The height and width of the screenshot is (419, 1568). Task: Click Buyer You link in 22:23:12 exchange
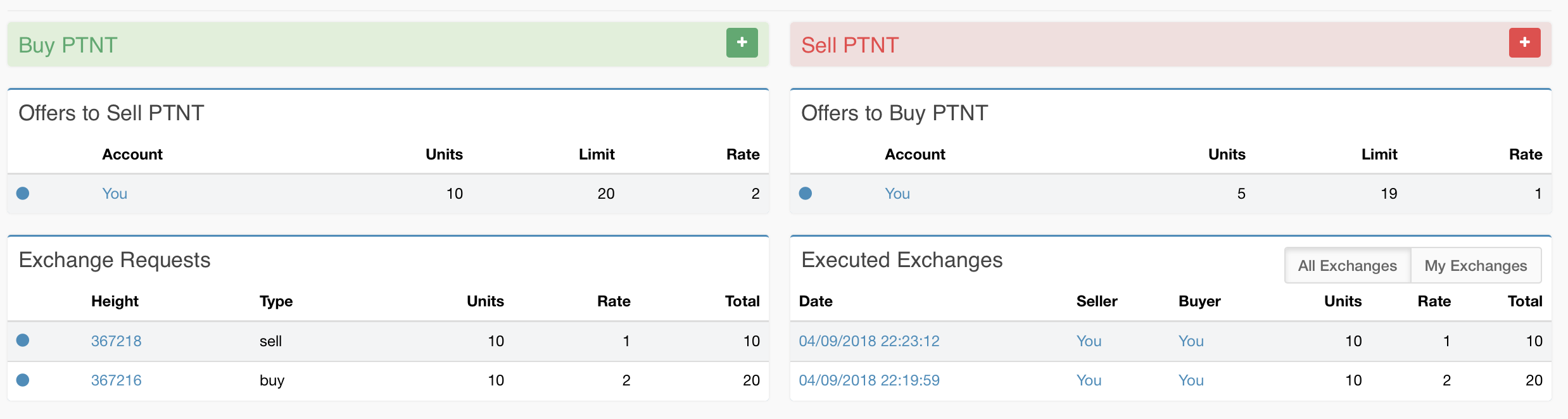[1191, 341]
